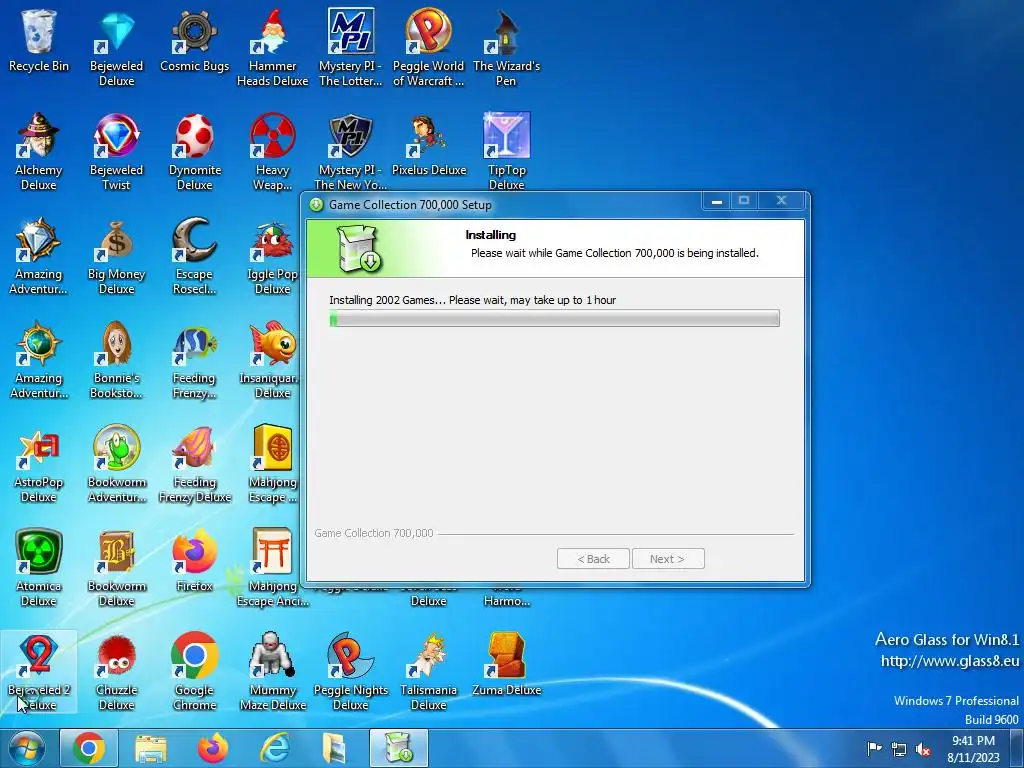This screenshot has width=1024, height=768.
Task: Open the Recycle Bin desktop icon
Action: pos(39,40)
